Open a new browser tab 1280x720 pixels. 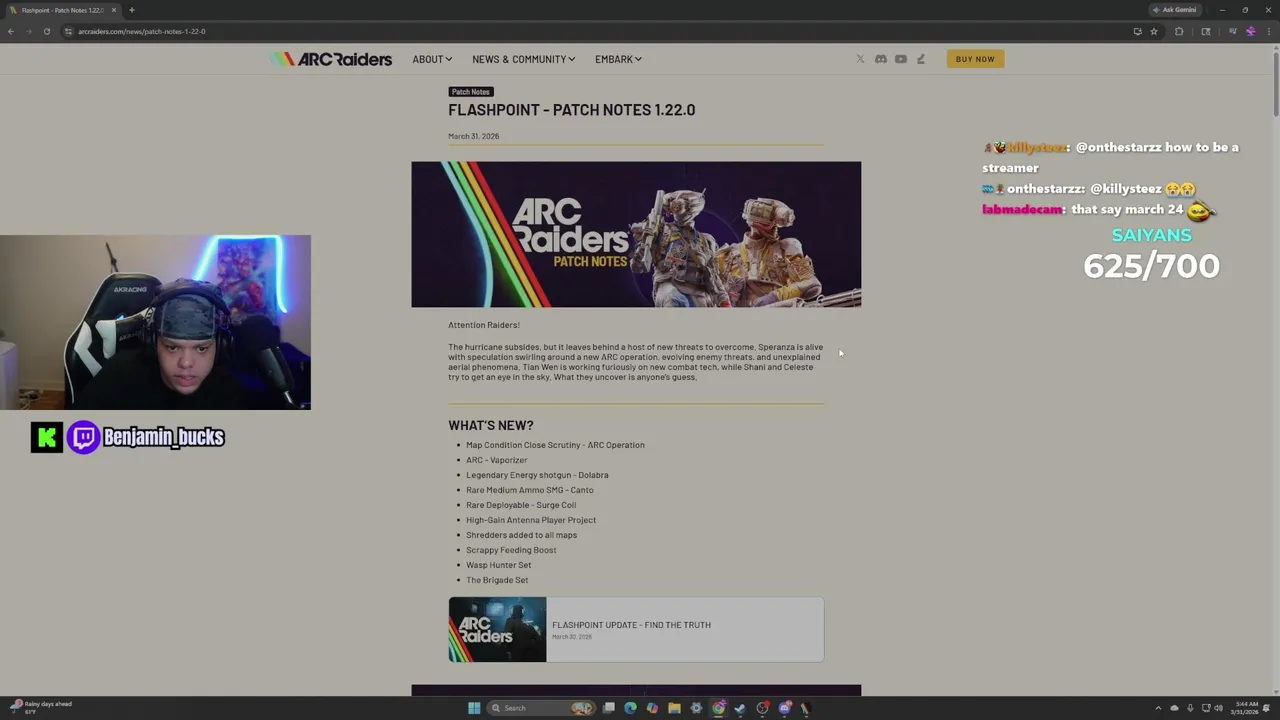pyautogui.click(x=131, y=10)
